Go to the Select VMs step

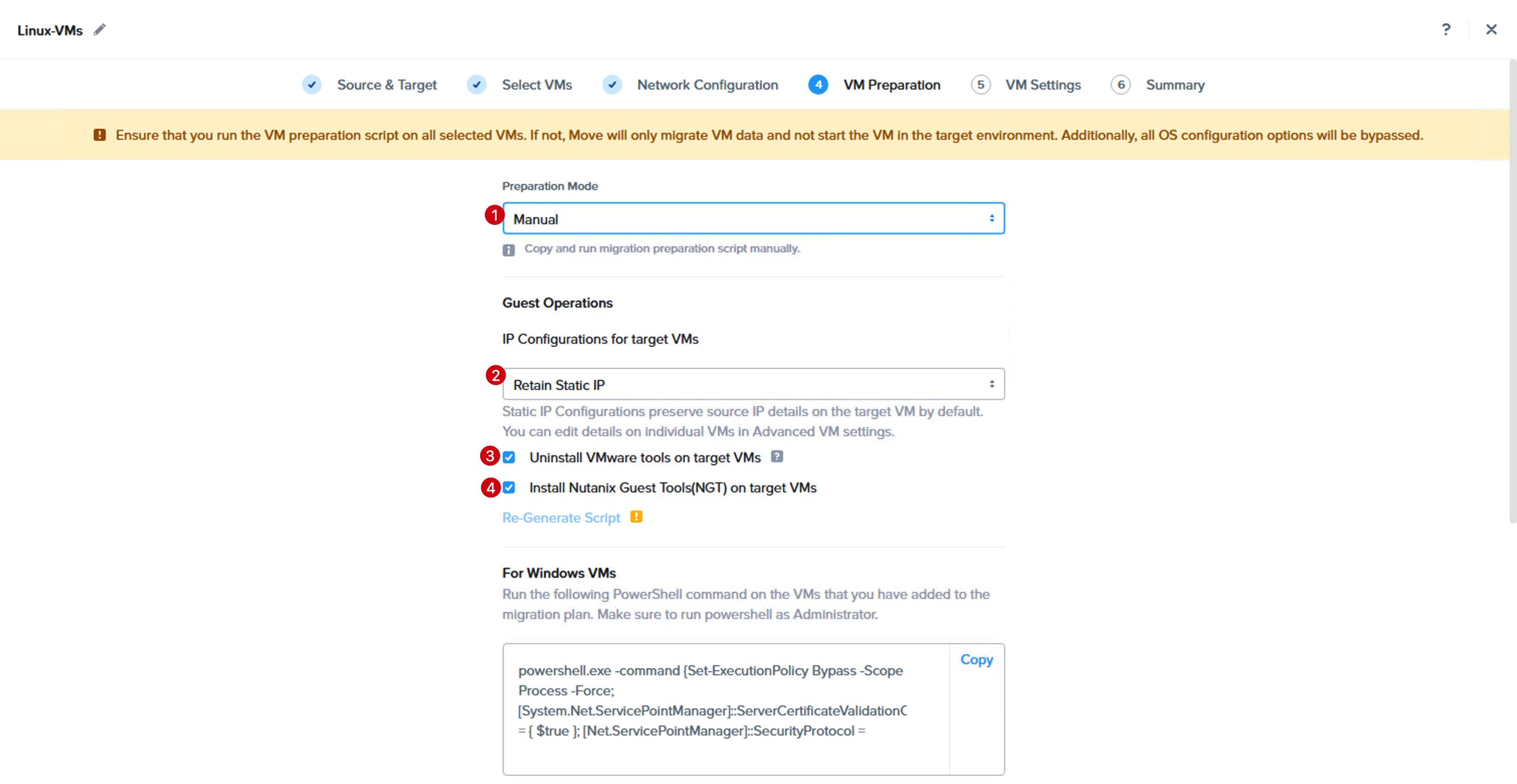[536, 85]
